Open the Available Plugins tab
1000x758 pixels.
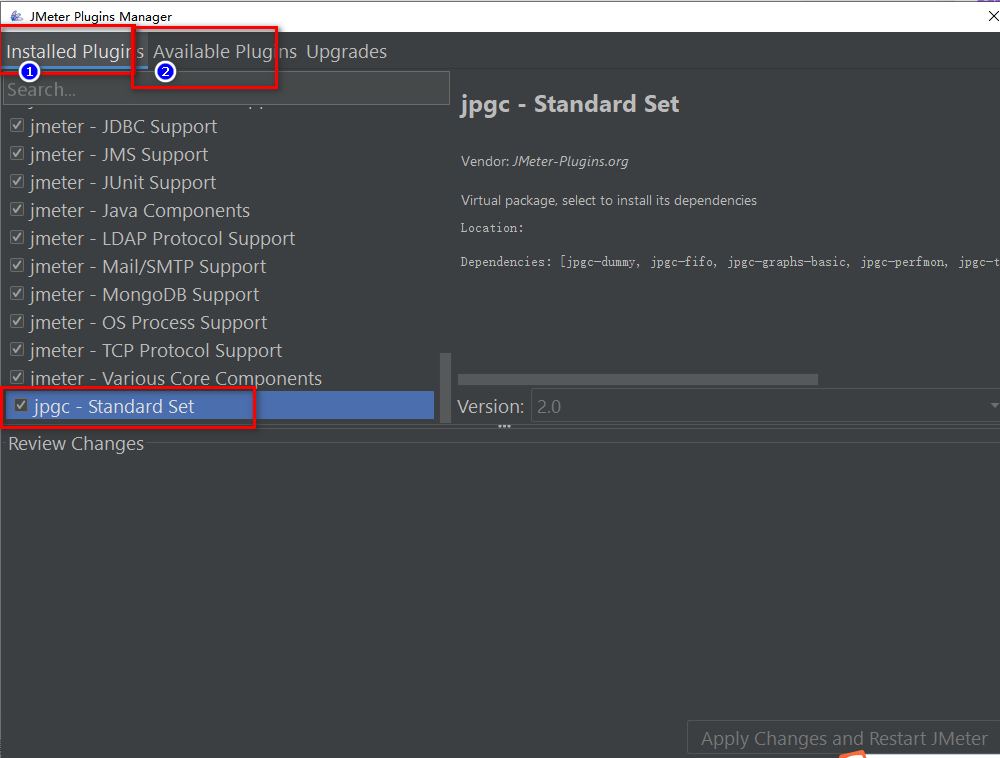pos(224,52)
